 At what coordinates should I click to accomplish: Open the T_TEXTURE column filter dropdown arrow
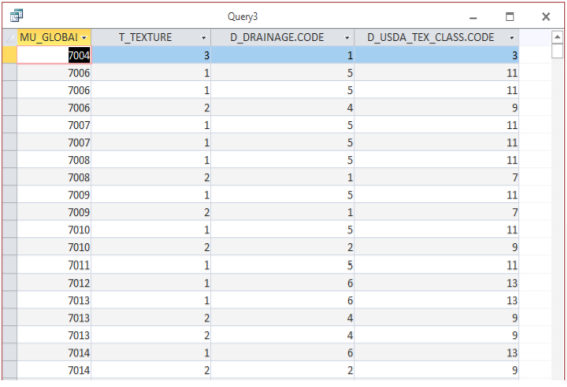coord(204,38)
